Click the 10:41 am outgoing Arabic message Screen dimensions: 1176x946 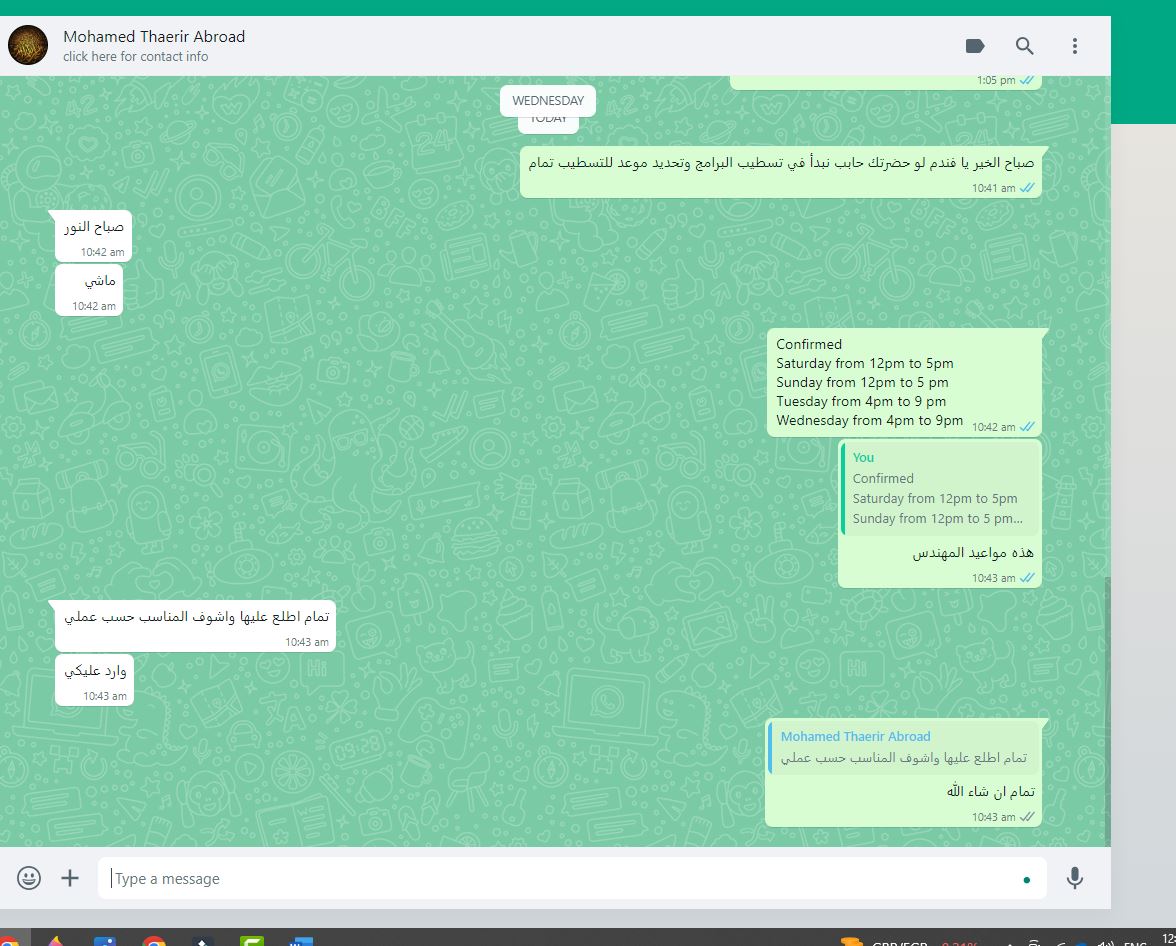click(x=780, y=172)
